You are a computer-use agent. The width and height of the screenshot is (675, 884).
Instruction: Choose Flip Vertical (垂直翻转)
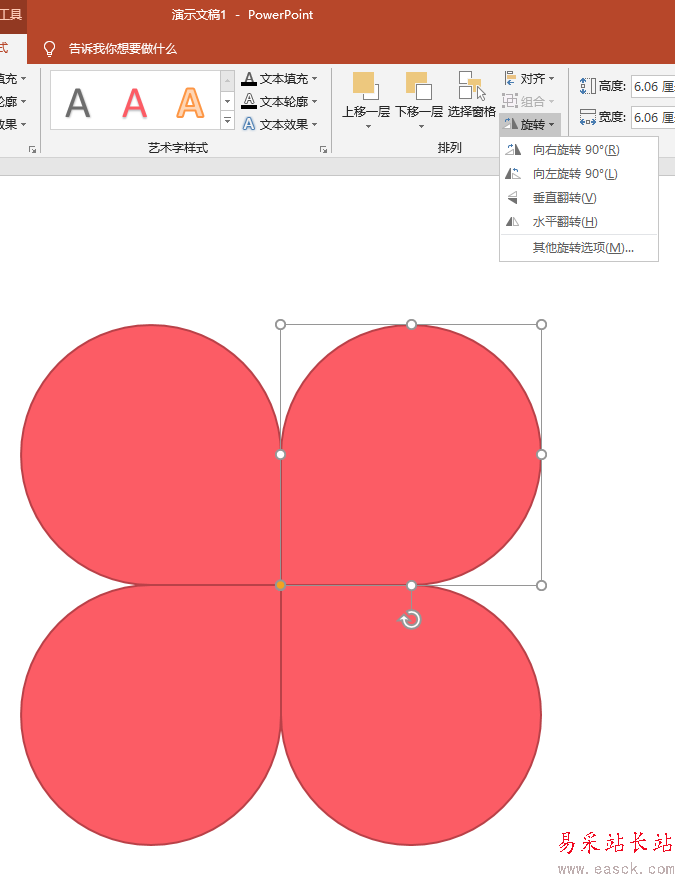pyautogui.click(x=564, y=198)
